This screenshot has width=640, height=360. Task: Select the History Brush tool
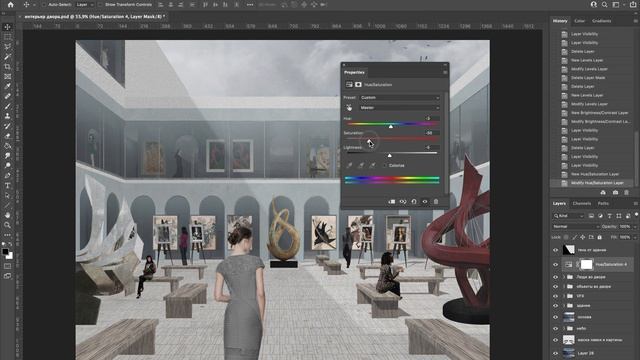[7, 126]
